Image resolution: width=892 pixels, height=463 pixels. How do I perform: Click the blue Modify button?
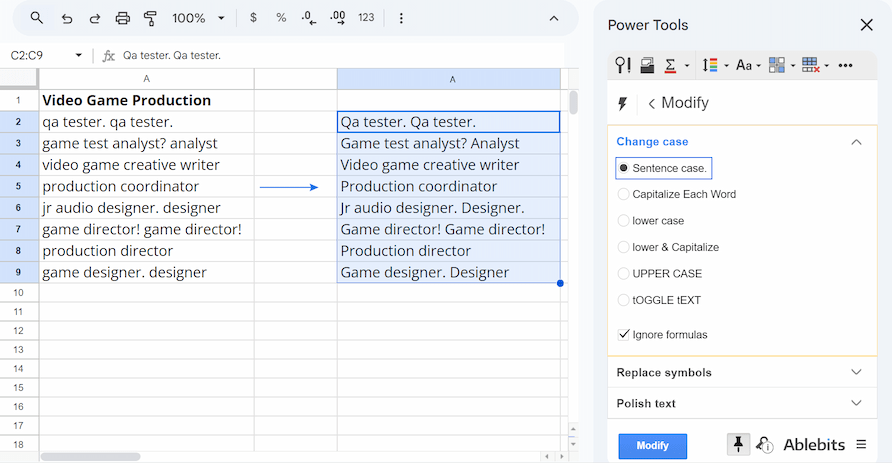click(653, 446)
